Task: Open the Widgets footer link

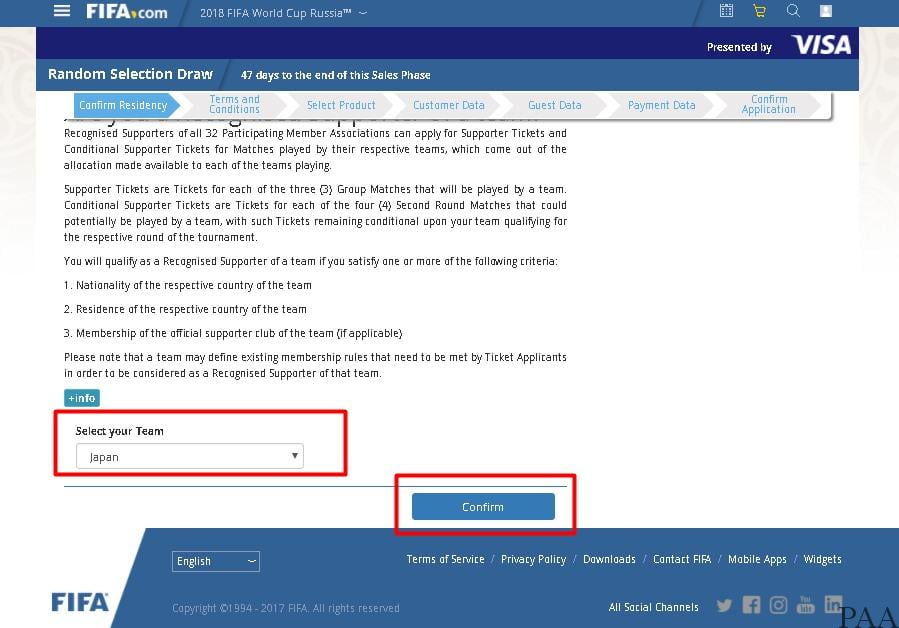Action: tap(822, 559)
